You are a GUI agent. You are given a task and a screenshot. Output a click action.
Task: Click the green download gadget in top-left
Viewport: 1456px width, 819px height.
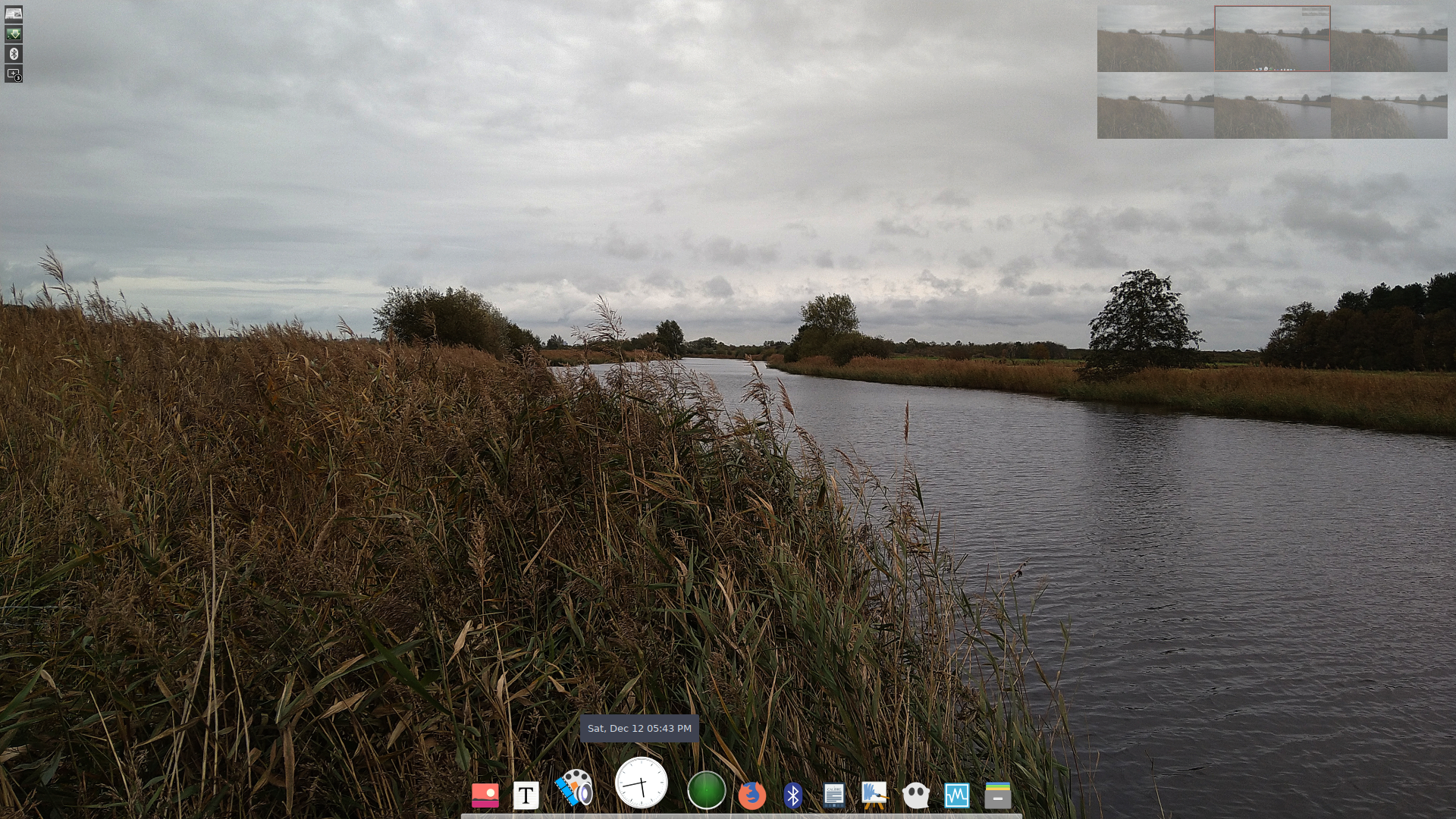click(15, 33)
